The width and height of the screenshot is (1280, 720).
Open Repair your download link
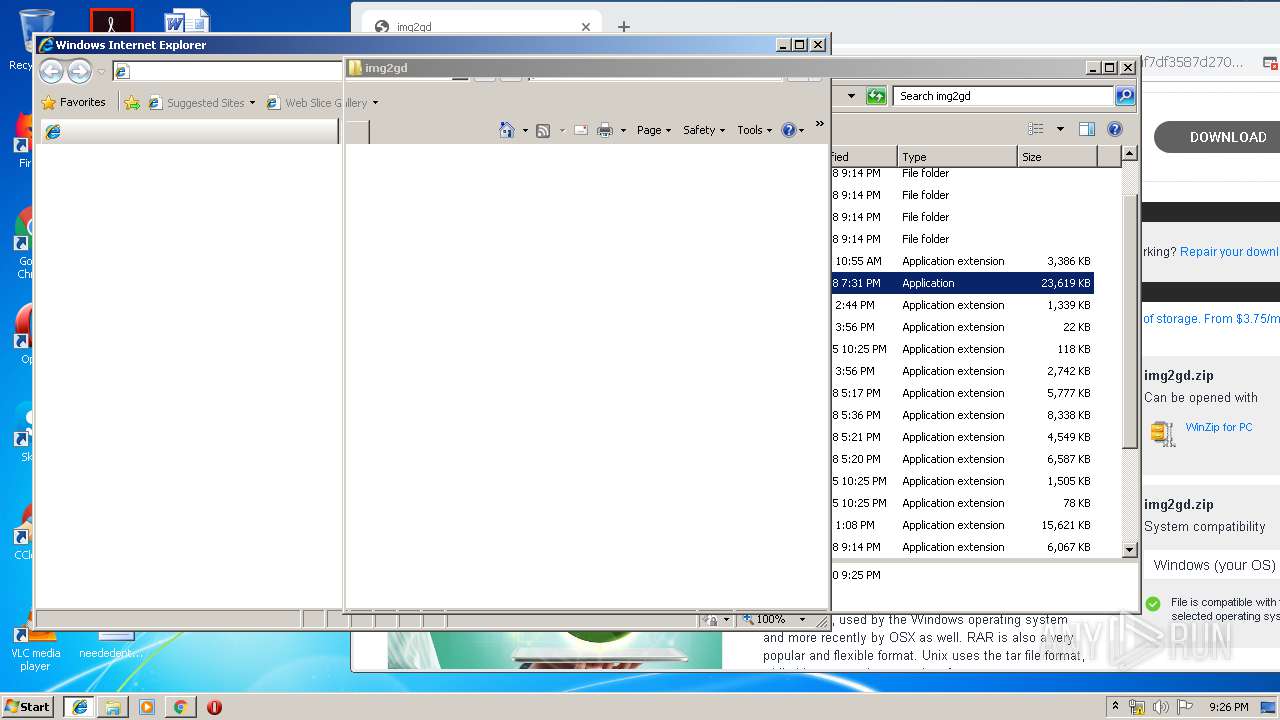coord(1229,252)
